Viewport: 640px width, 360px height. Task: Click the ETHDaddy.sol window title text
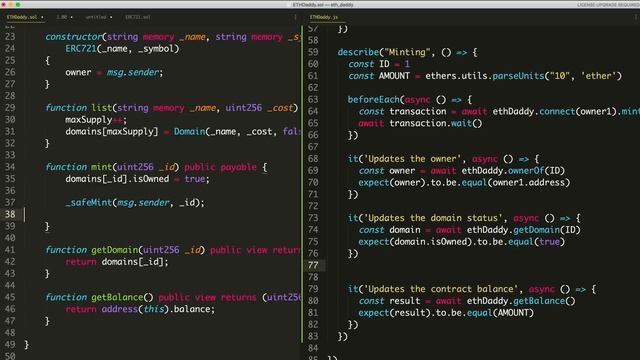pos(323,5)
